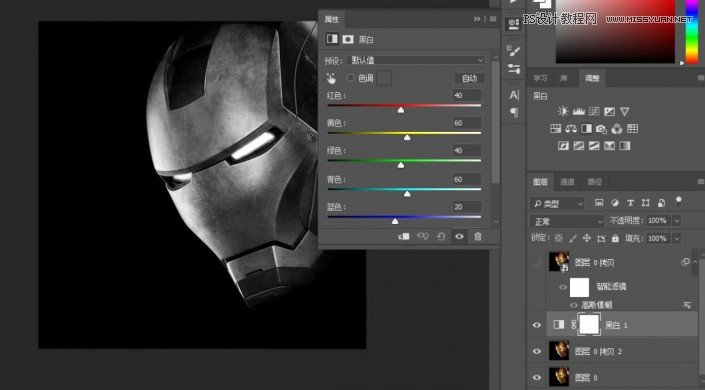Add a Photo Filter adjustment (camera icon)

point(602,129)
